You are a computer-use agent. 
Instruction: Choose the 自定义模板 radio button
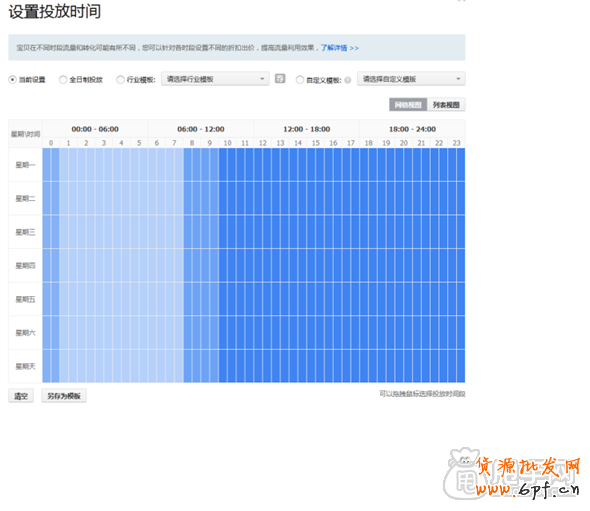tap(300, 80)
